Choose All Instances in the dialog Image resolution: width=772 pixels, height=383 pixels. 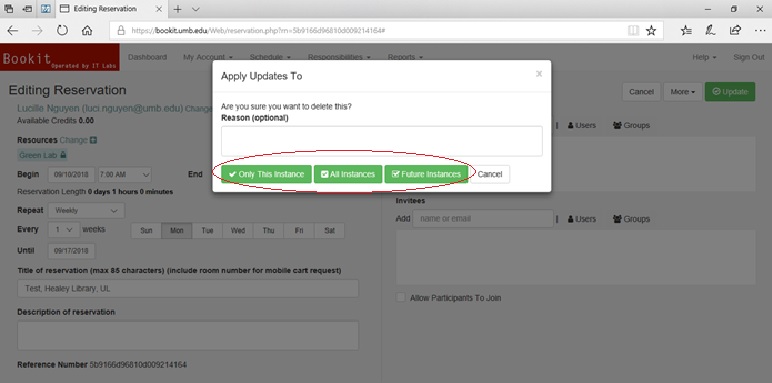pos(348,174)
